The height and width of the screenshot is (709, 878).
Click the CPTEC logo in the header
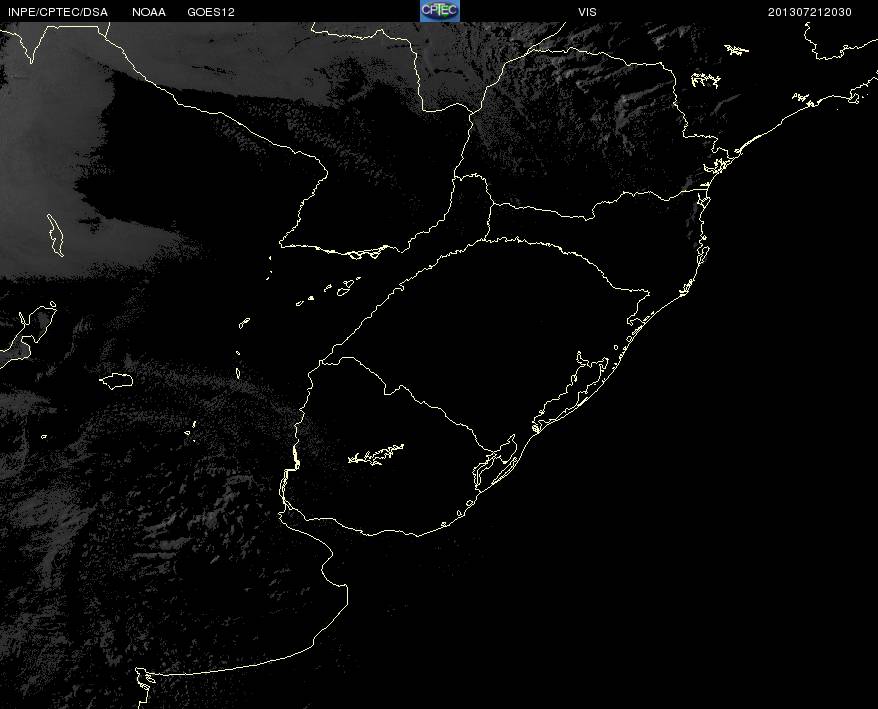440,11
